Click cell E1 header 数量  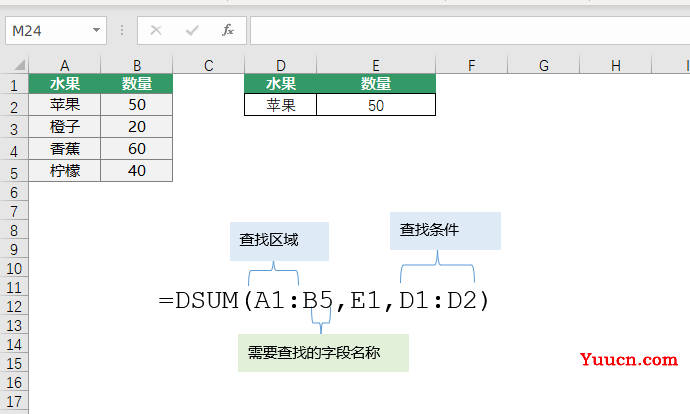coord(376,84)
